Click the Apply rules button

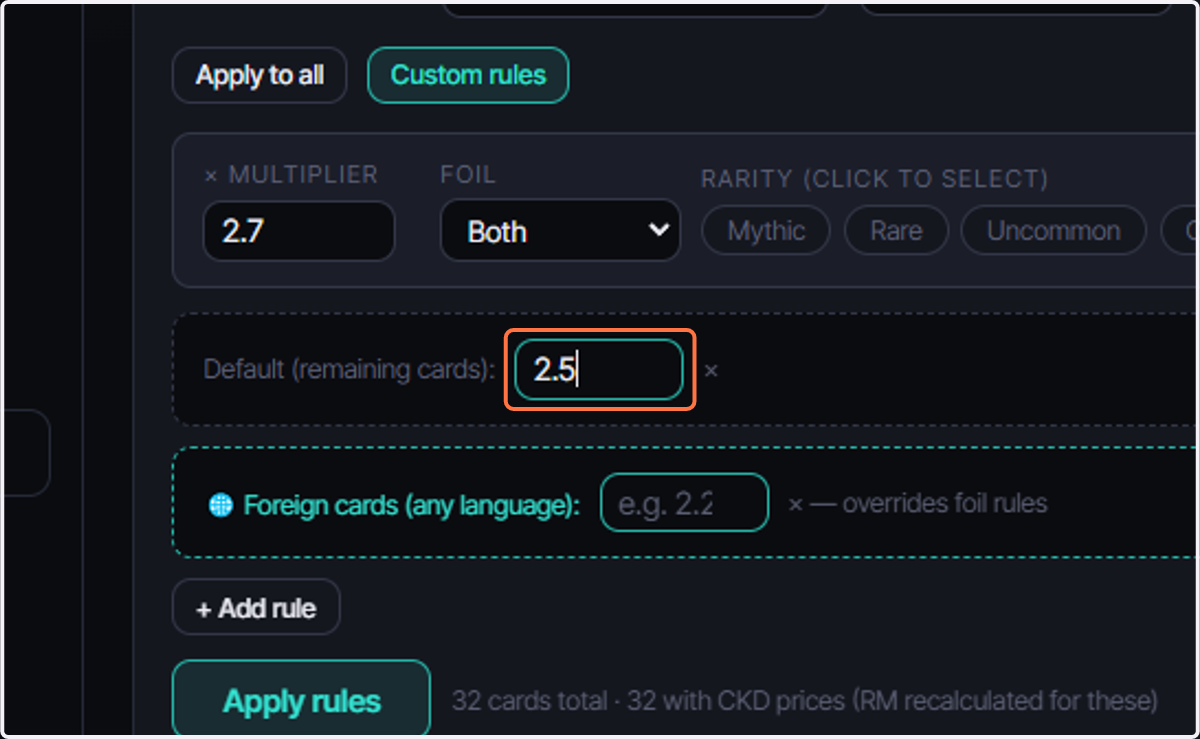click(x=301, y=700)
